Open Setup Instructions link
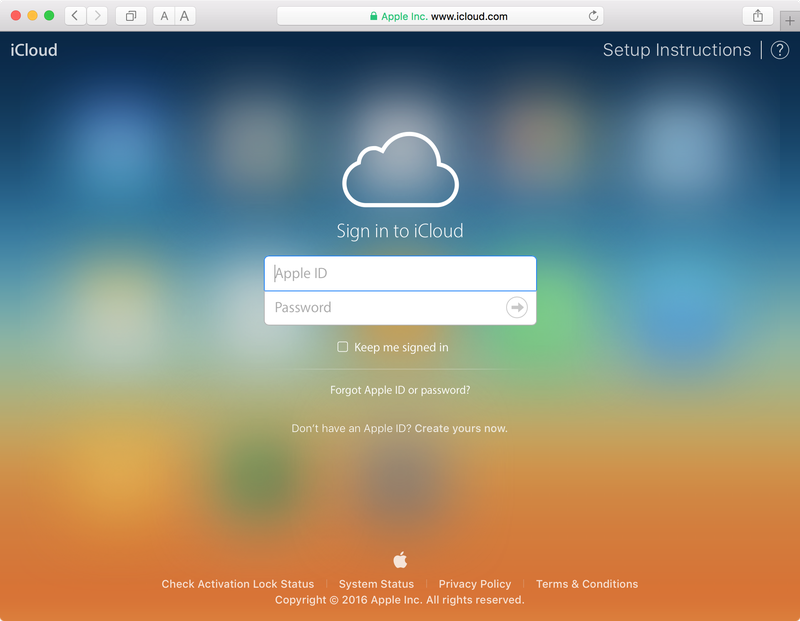Screen dimensions: 800x621 [677, 50]
